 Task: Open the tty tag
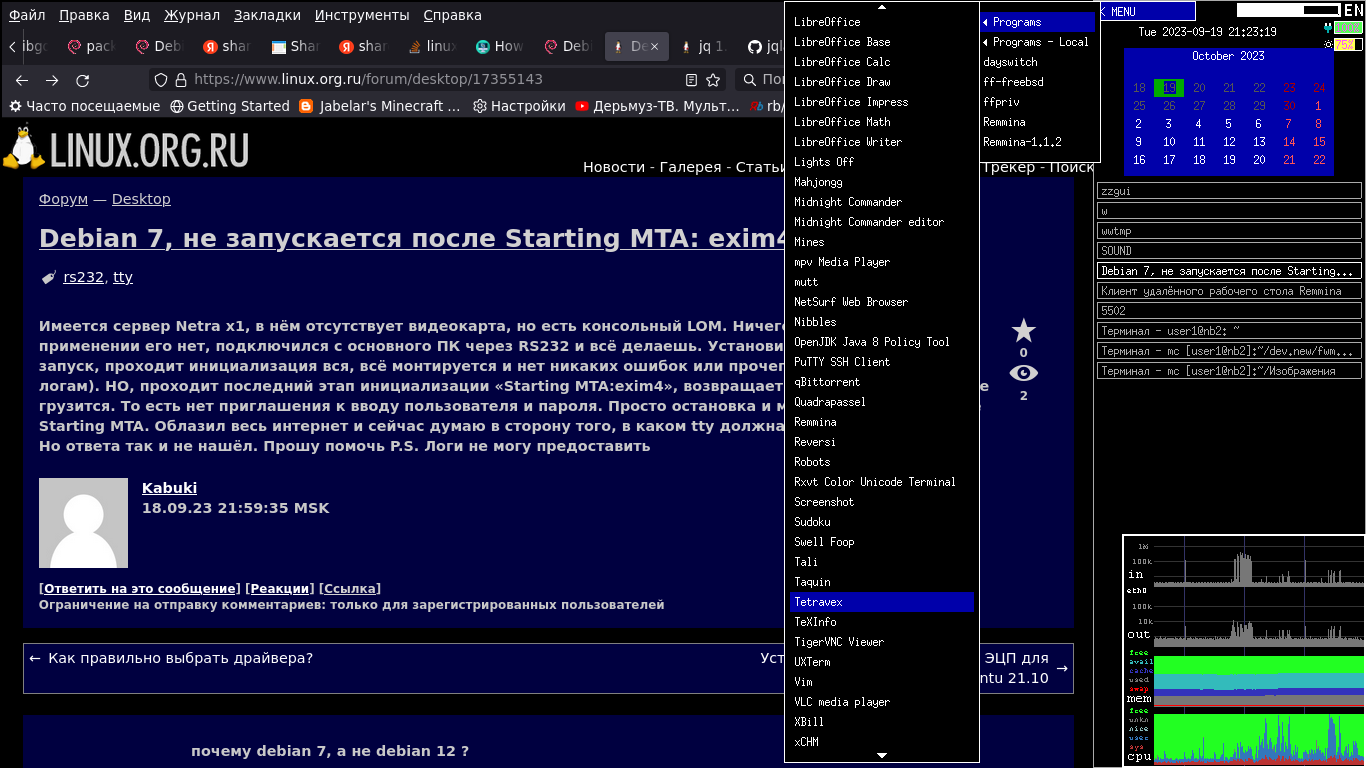click(x=123, y=277)
